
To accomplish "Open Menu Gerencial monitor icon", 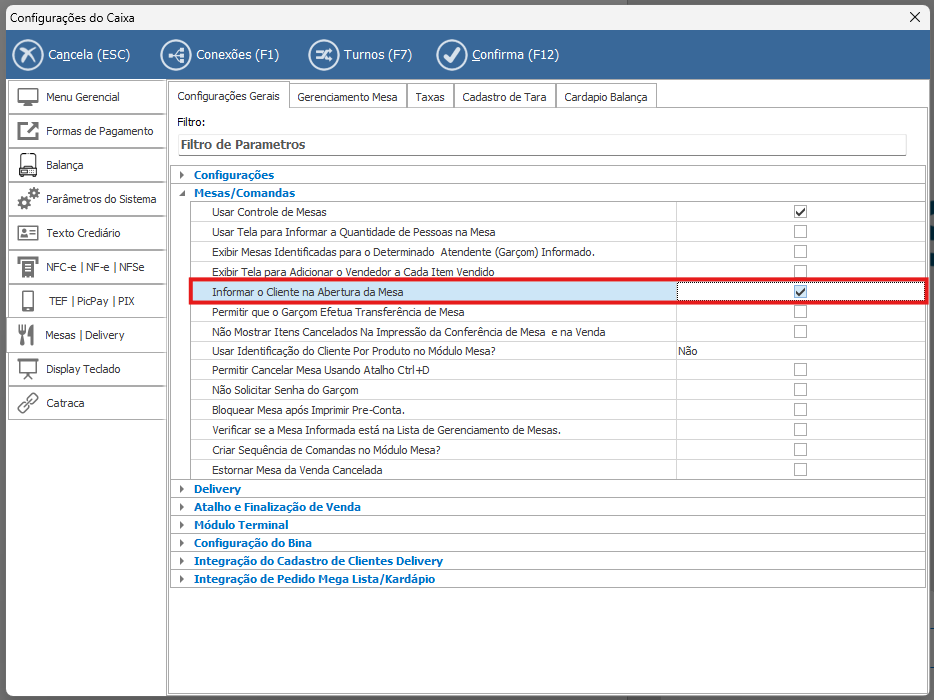I will (x=28, y=97).
